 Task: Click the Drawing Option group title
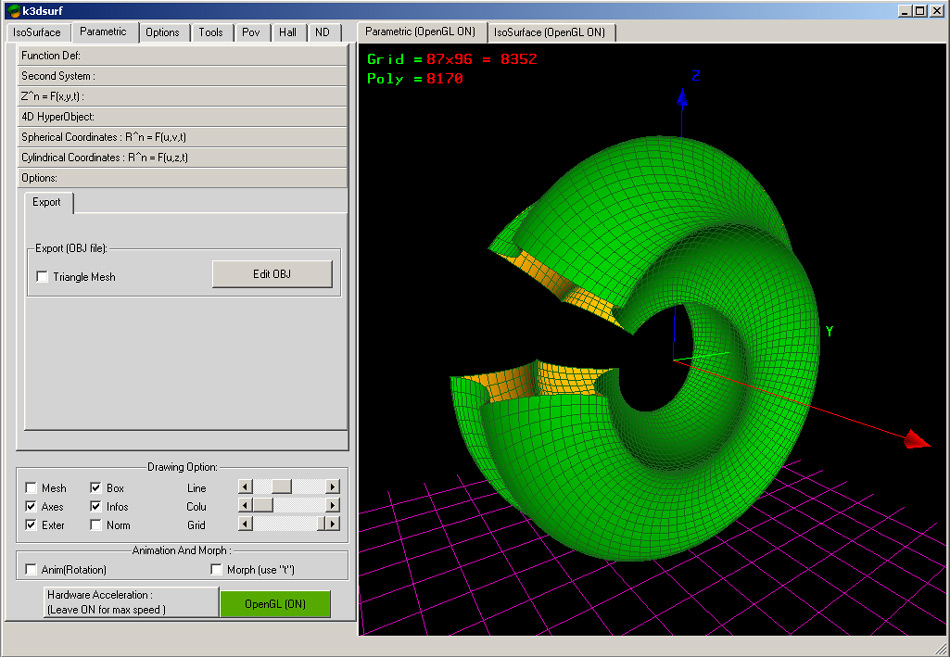[182, 467]
